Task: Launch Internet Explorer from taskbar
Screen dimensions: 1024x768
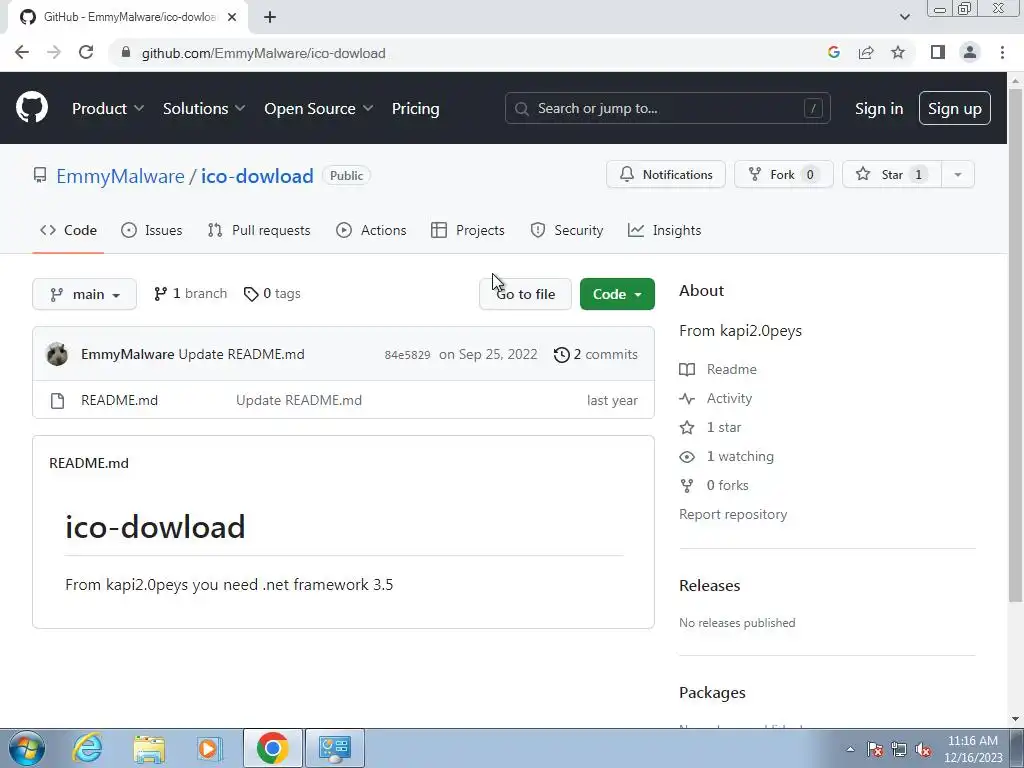Action: (x=88, y=748)
